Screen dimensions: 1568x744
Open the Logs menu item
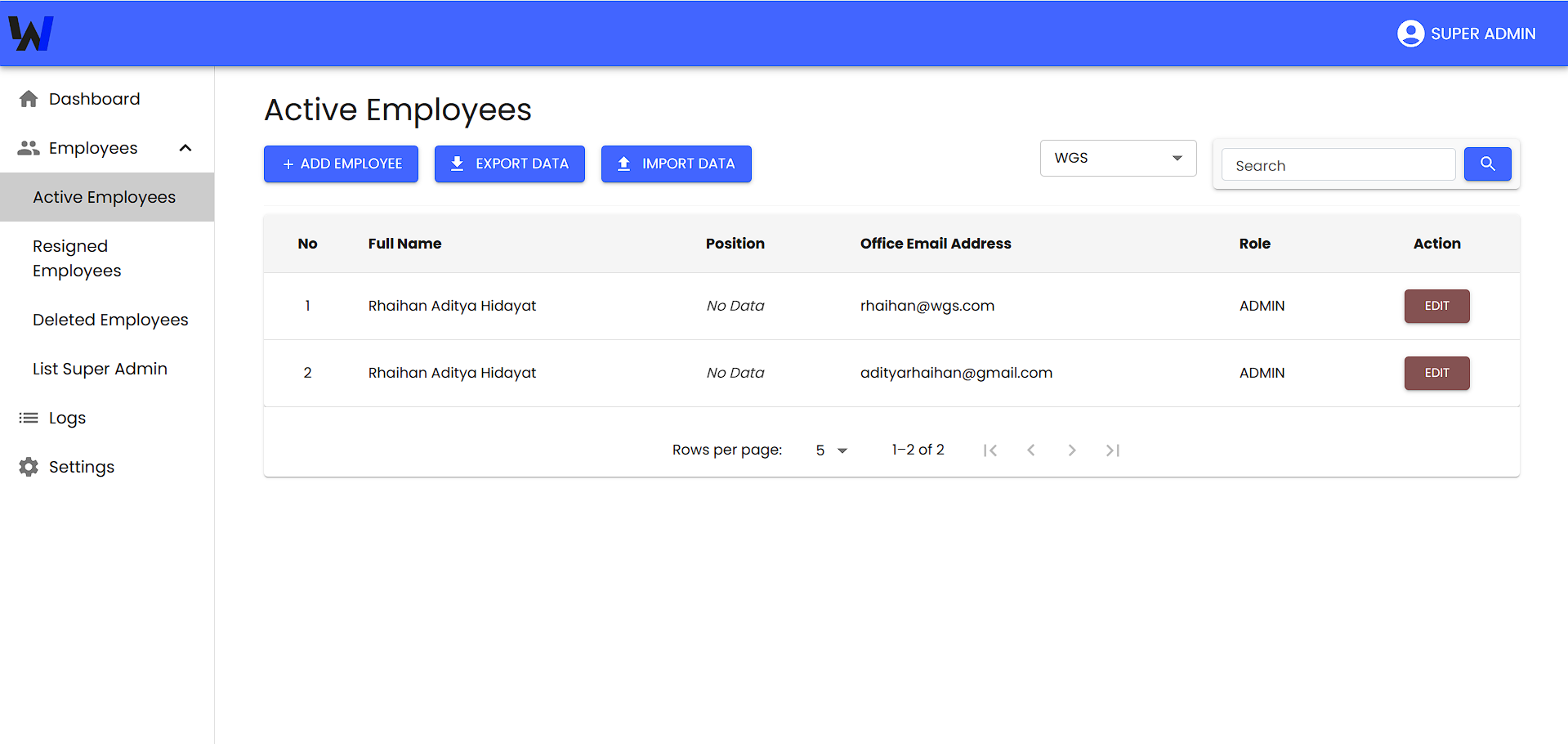click(67, 418)
